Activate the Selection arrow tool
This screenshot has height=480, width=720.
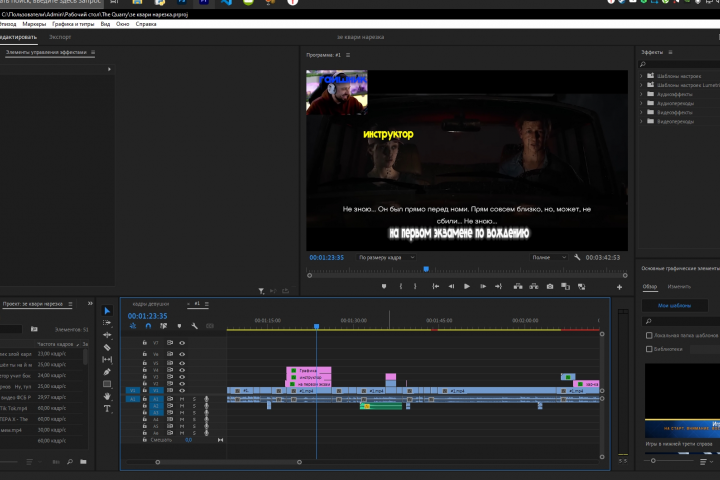pos(107,311)
